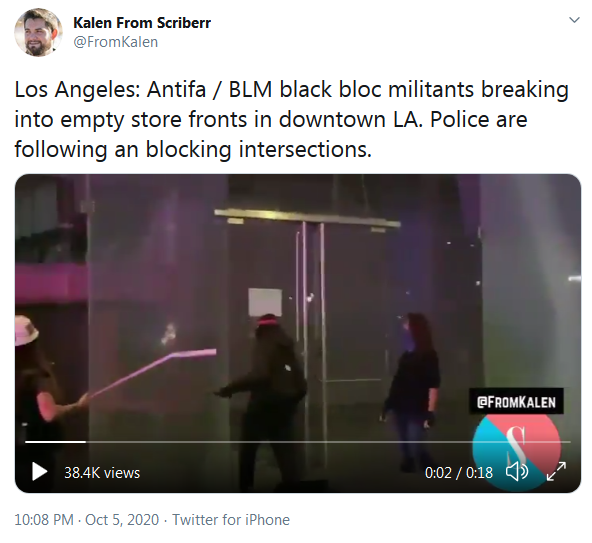Click the 38.4K views counter
592x543 pixels.
pyautogui.click(x=102, y=473)
